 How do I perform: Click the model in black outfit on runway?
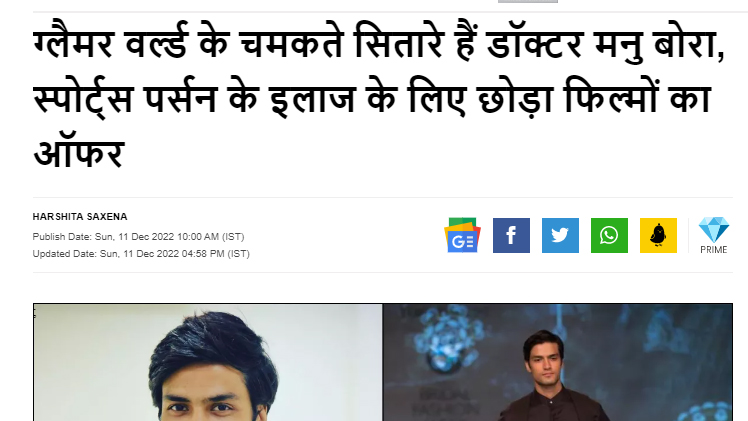click(x=551, y=377)
